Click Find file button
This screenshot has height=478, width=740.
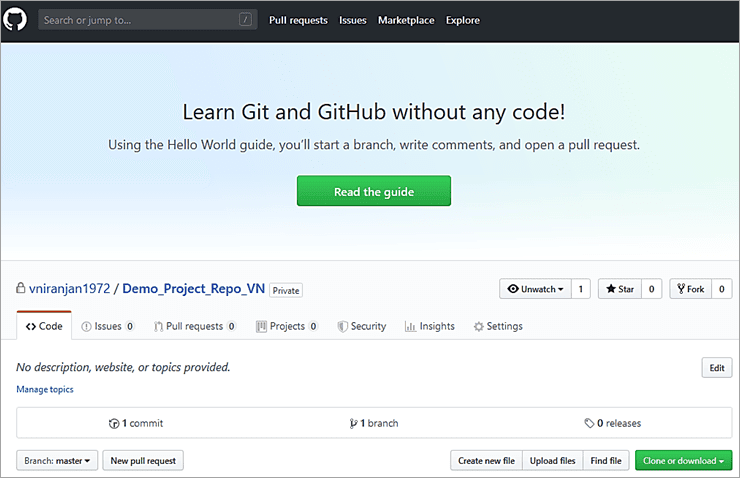(x=606, y=461)
